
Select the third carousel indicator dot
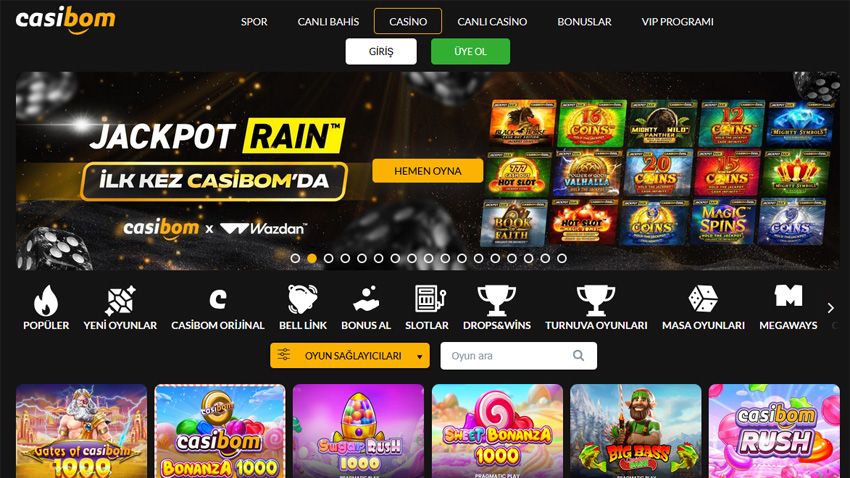pyautogui.click(x=329, y=259)
